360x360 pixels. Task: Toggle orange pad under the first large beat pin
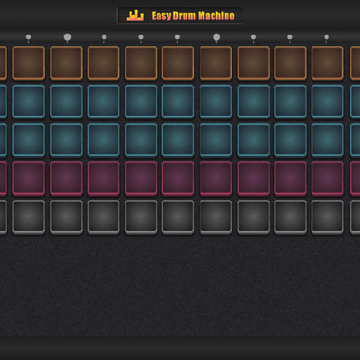point(66,63)
